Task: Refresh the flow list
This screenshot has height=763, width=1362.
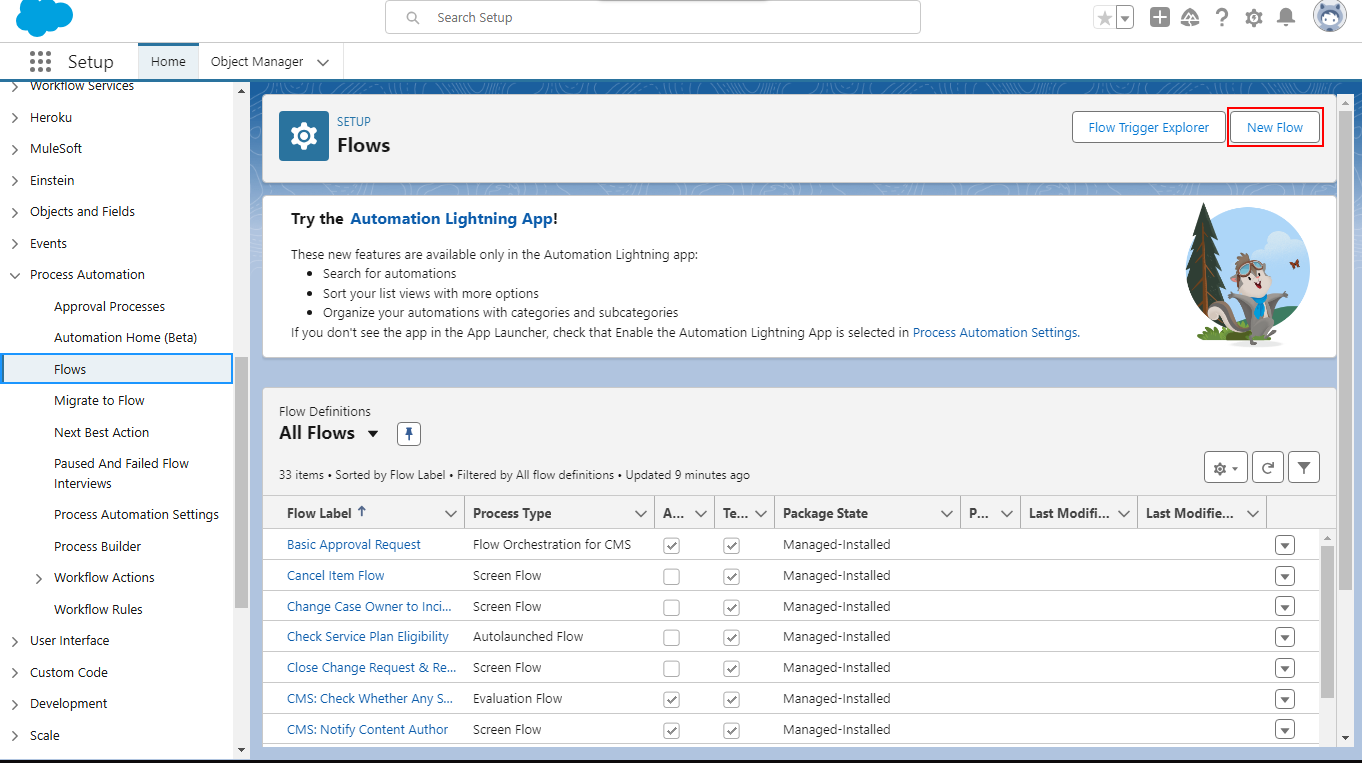Action: 1267,467
